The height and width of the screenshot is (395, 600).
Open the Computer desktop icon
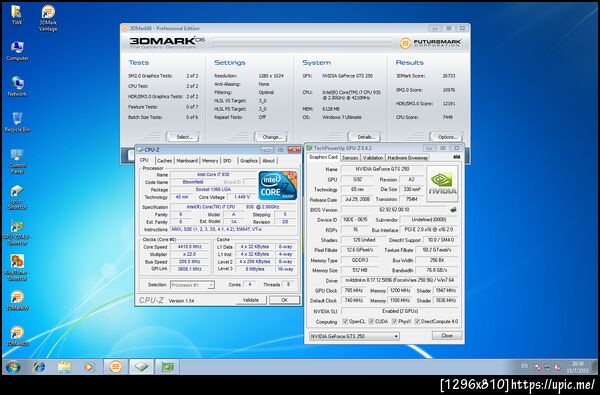[17, 51]
